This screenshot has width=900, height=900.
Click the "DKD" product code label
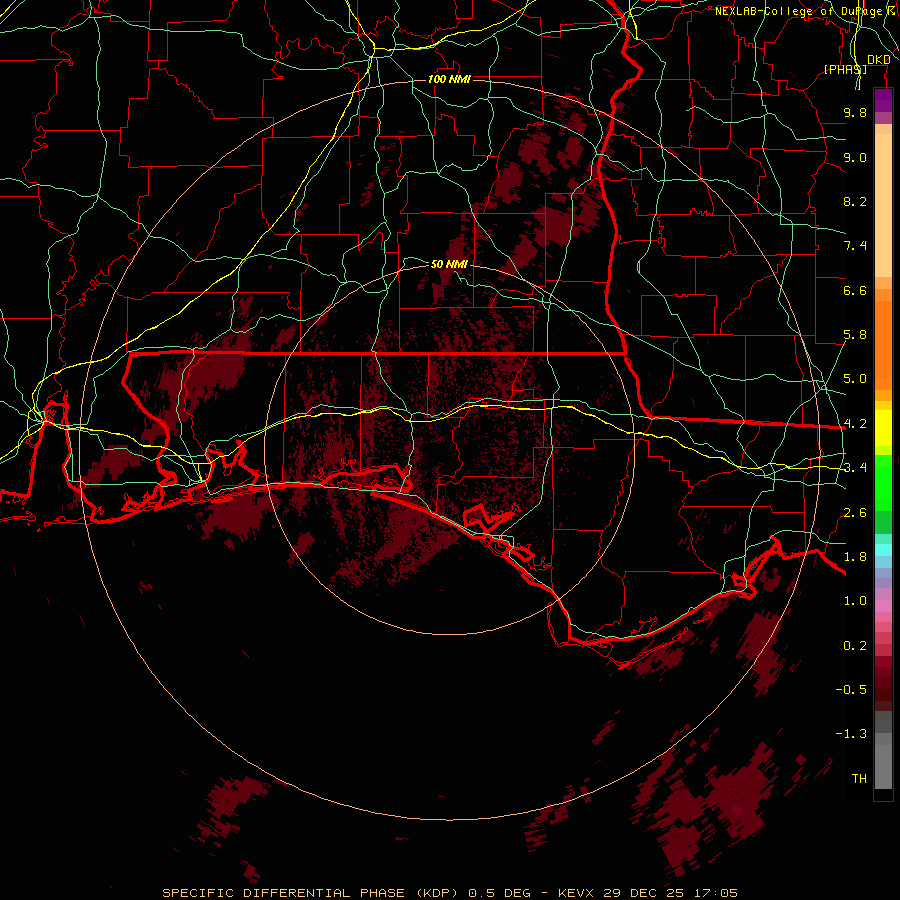(879, 59)
